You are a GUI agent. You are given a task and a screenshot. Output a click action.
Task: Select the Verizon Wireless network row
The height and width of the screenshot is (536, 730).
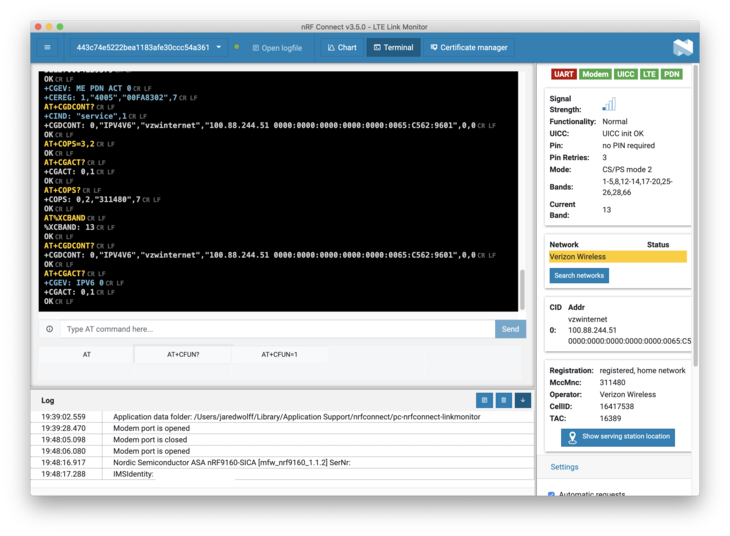pyautogui.click(x=618, y=257)
